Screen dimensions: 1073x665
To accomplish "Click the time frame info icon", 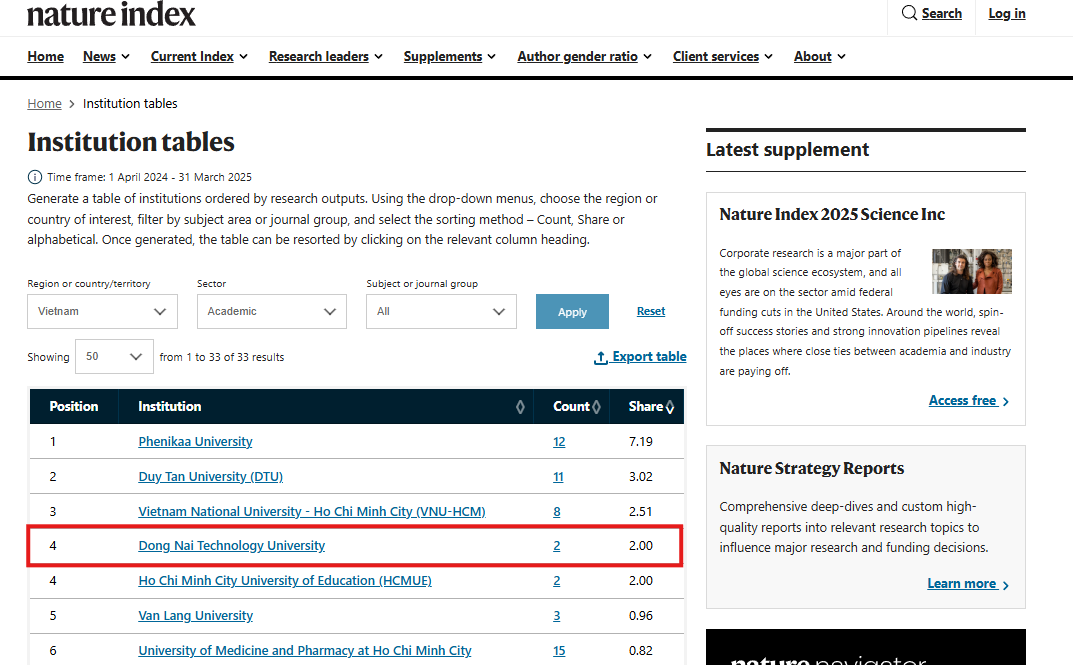I will click(35, 177).
